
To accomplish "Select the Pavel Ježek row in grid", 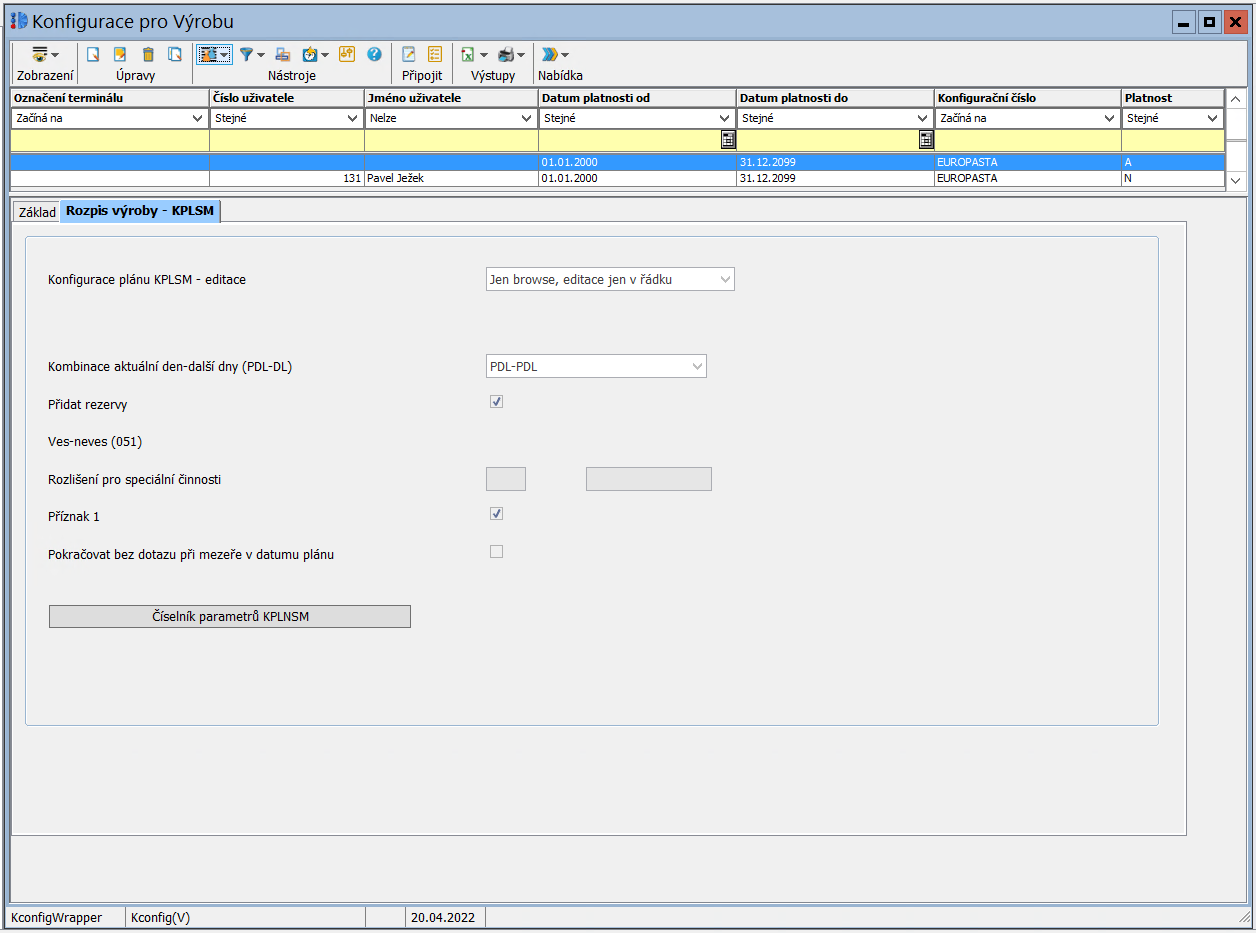I will pos(451,178).
